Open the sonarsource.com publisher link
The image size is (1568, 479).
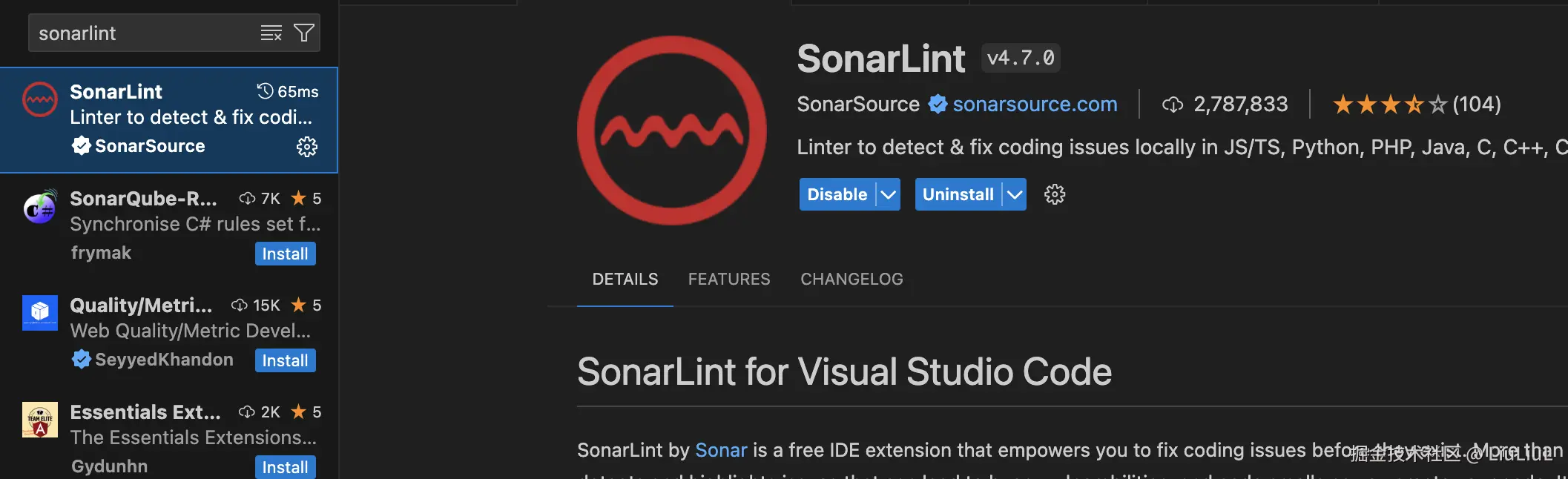pos(1035,105)
